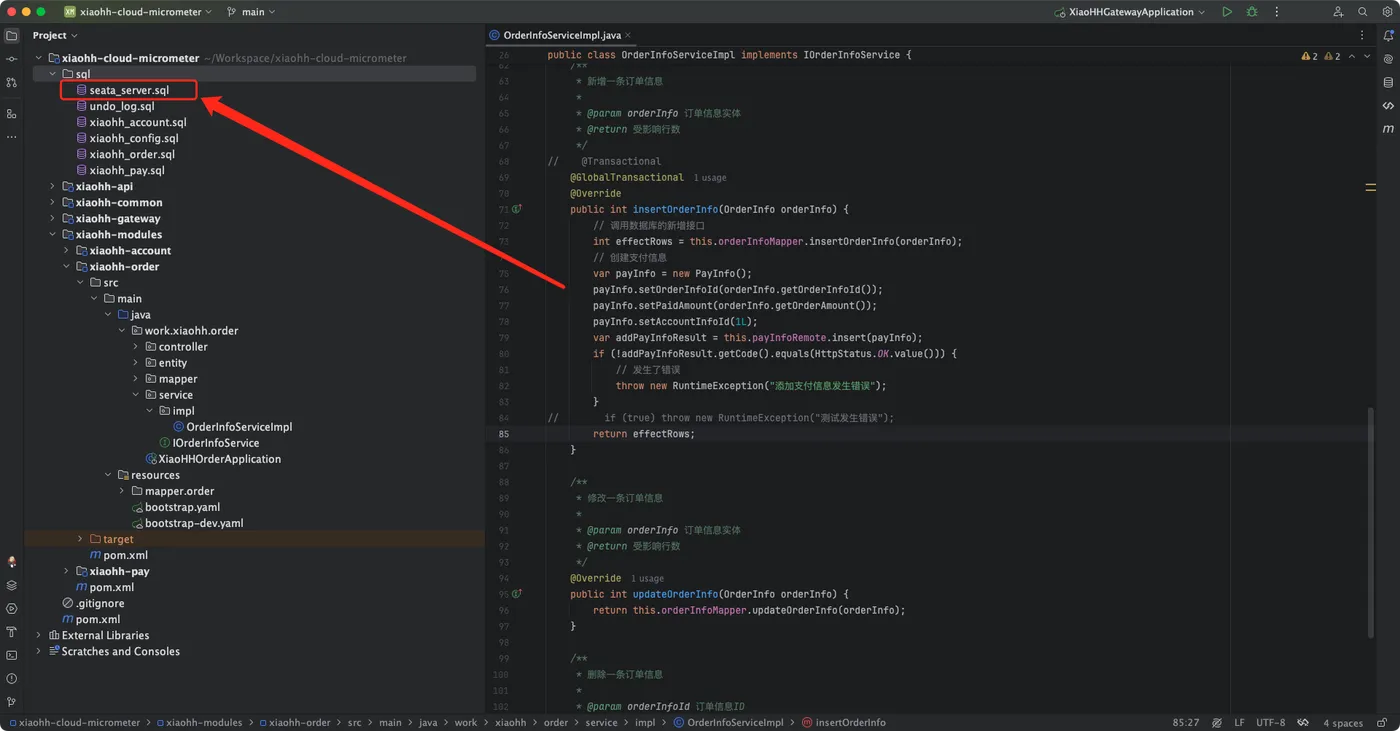Expand the xiaohh-api module
The width and height of the screenshot is (1400, 731).
pos(53,186)
